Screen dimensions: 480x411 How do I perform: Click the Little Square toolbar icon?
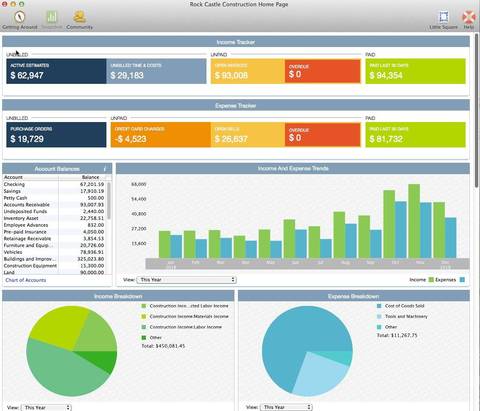point(443,17)
